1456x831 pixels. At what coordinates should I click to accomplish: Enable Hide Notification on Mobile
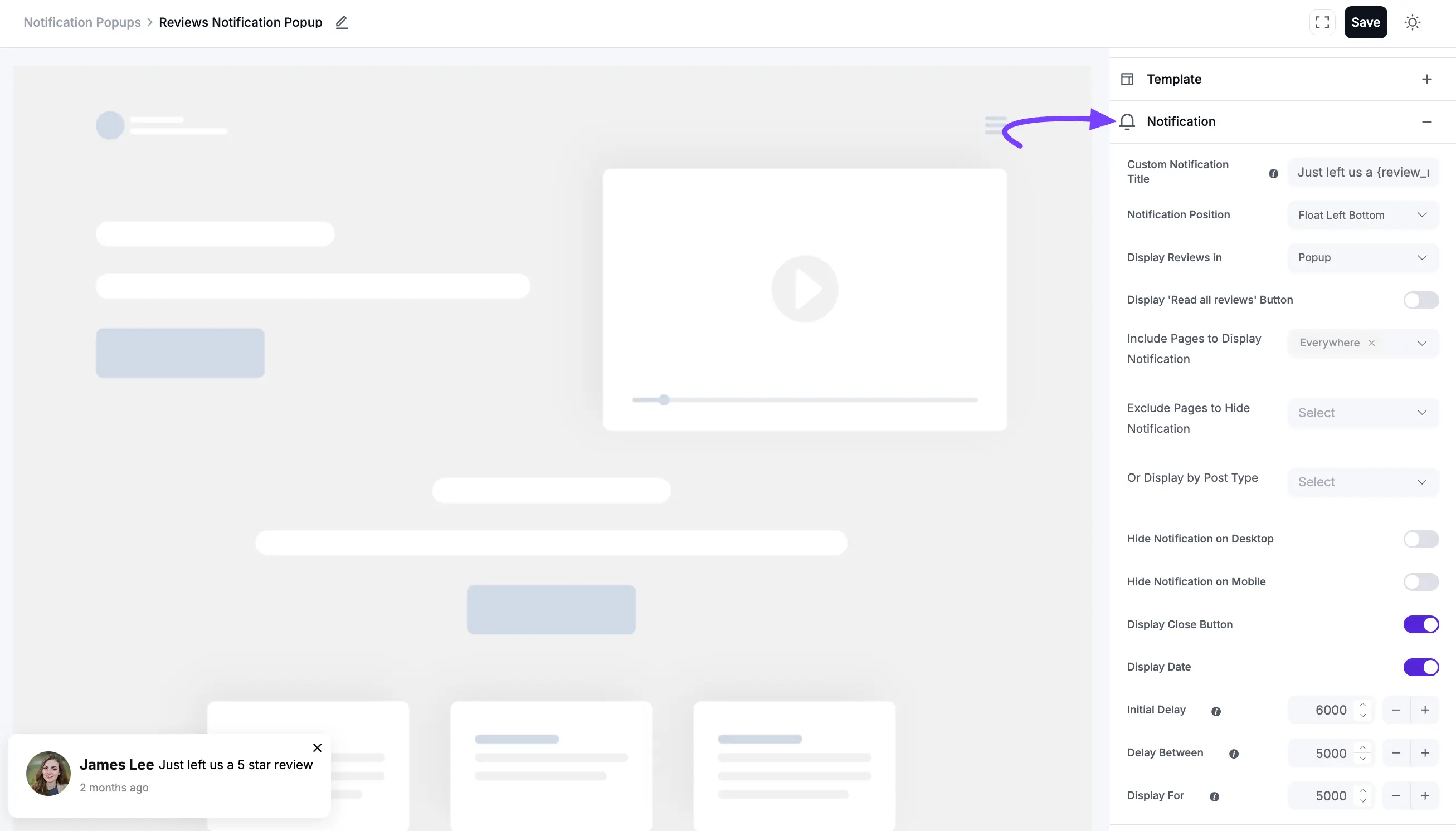pyautogui.click(x=1422, y=581)
